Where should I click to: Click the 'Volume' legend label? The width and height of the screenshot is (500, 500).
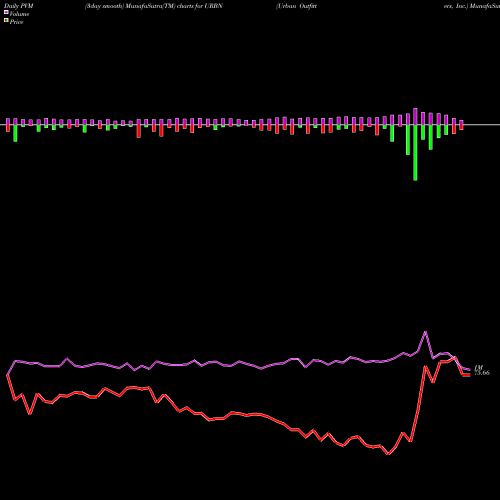click(19, 14)
